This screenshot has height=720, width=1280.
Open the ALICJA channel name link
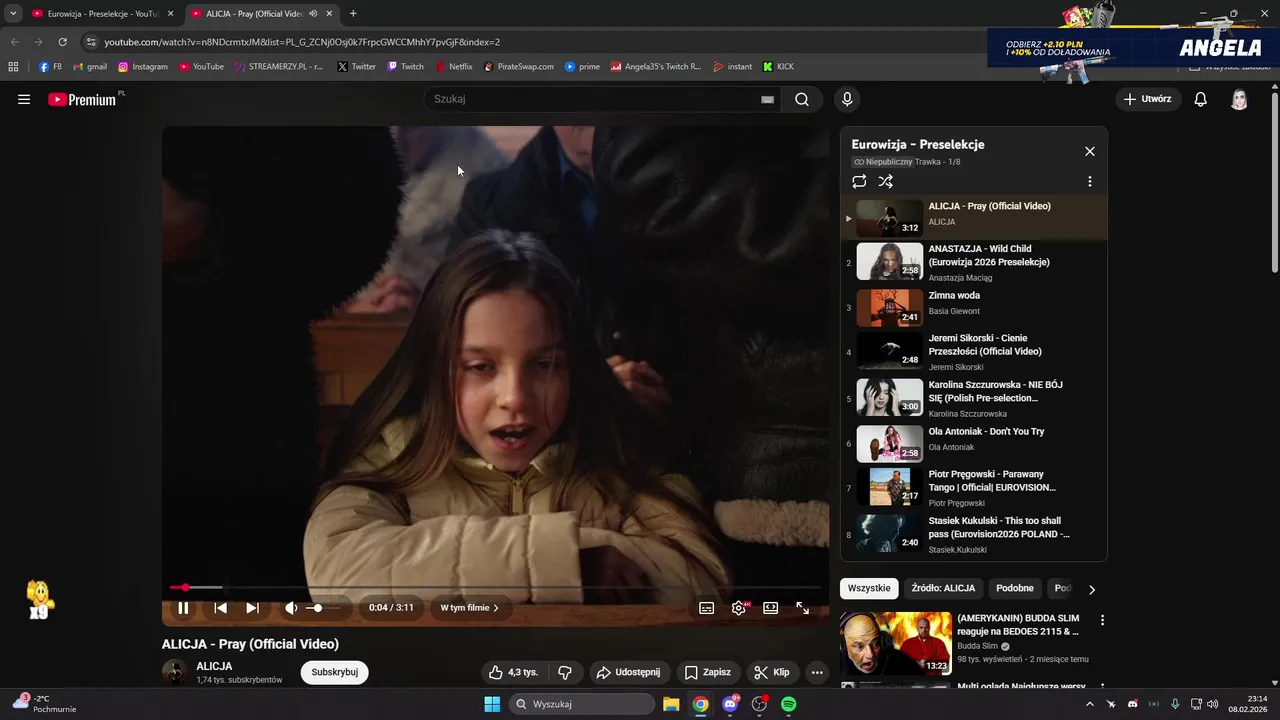[214, 666]
